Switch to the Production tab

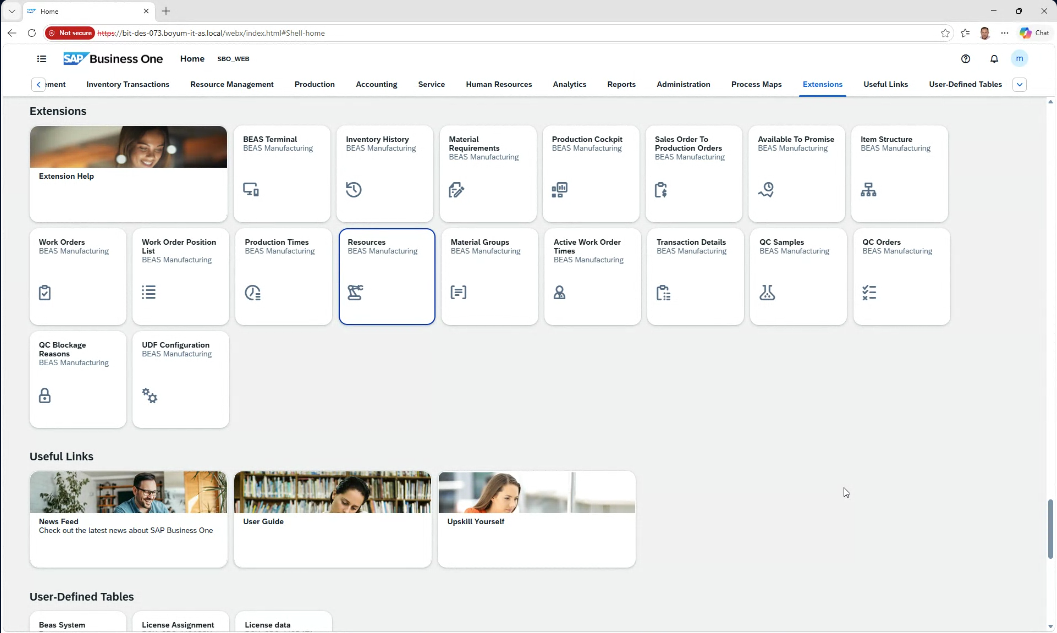(314, 84)
